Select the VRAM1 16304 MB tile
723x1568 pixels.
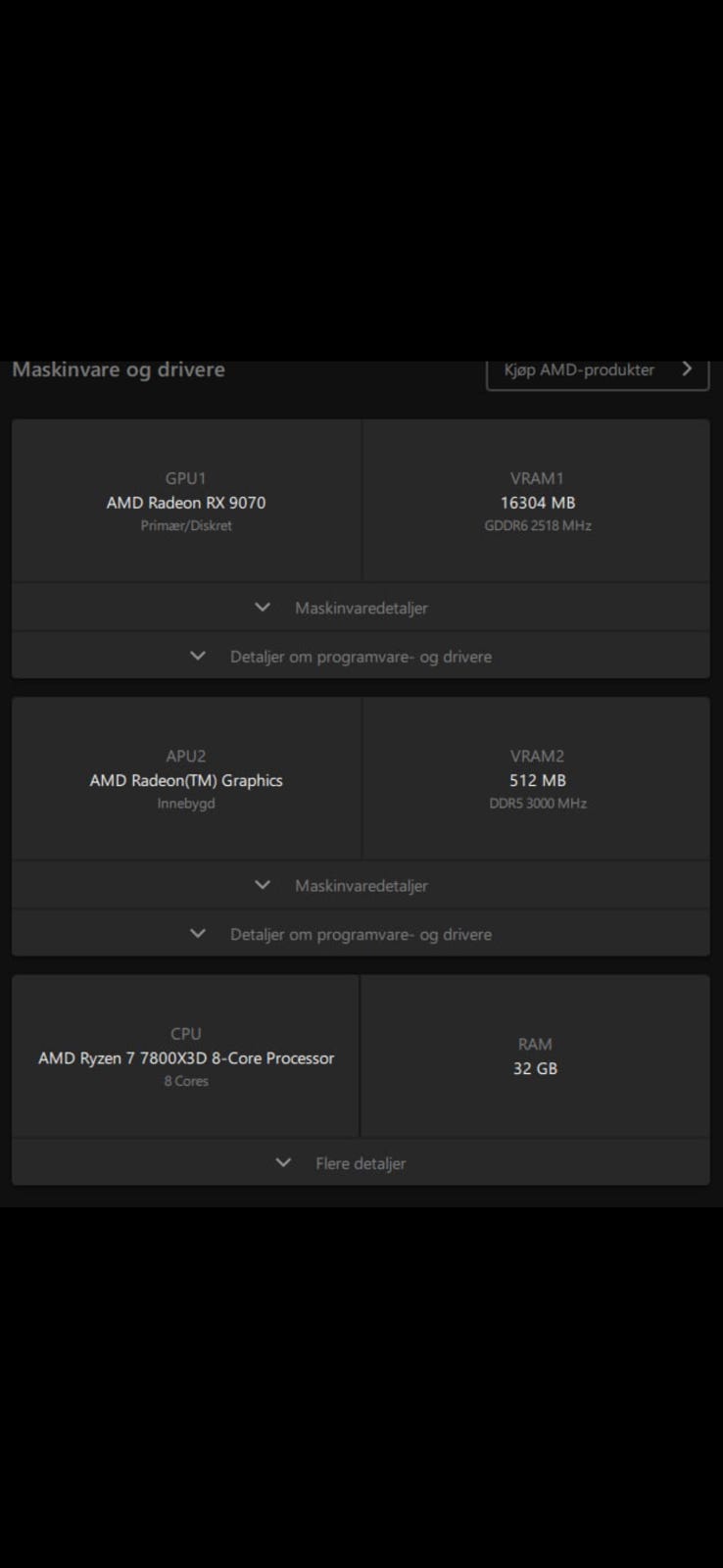[x=537, y=501]
